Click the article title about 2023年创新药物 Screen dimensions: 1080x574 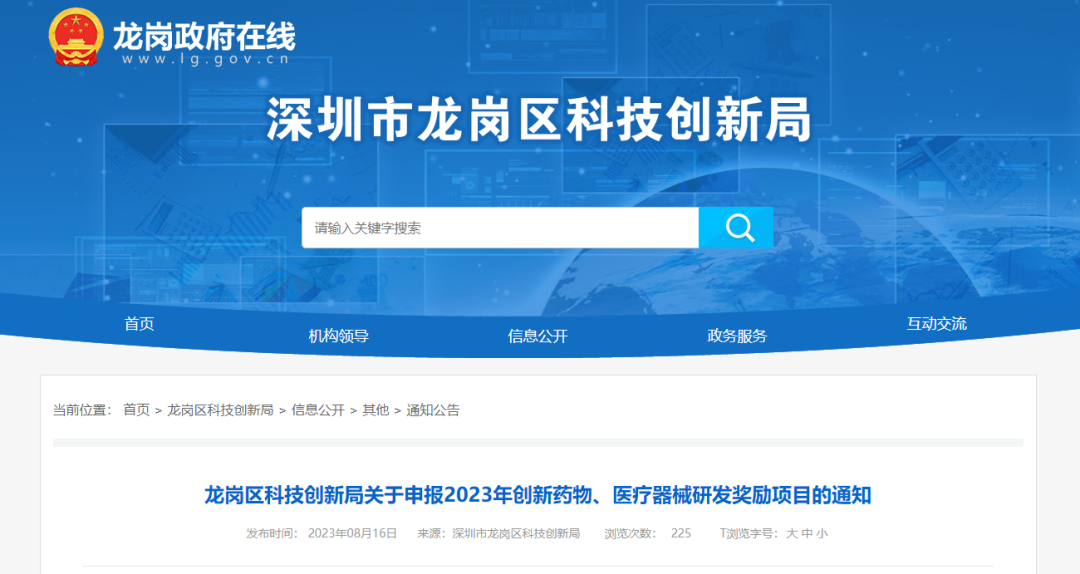click(538, 495)
